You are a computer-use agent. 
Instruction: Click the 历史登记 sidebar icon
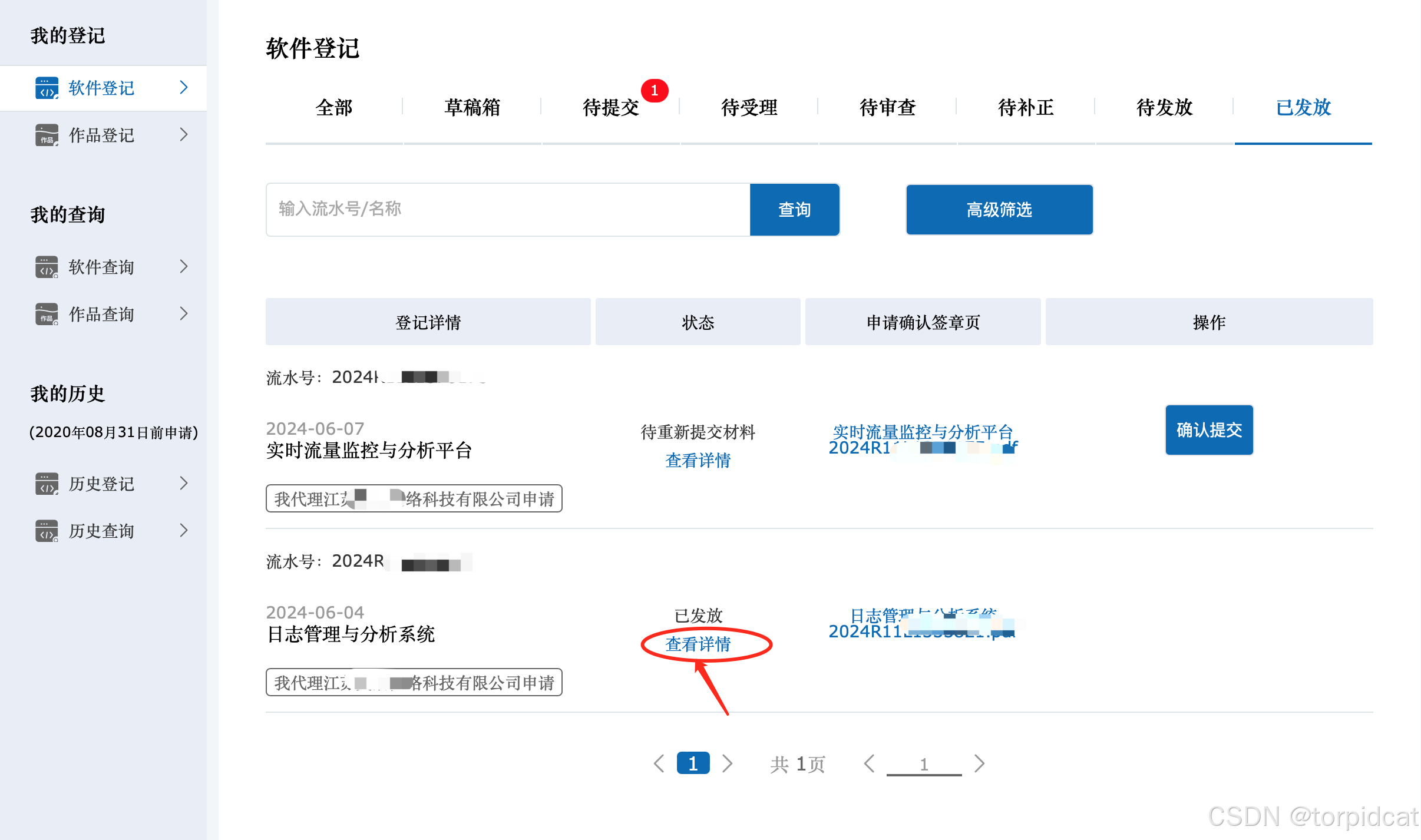point(47,484)
